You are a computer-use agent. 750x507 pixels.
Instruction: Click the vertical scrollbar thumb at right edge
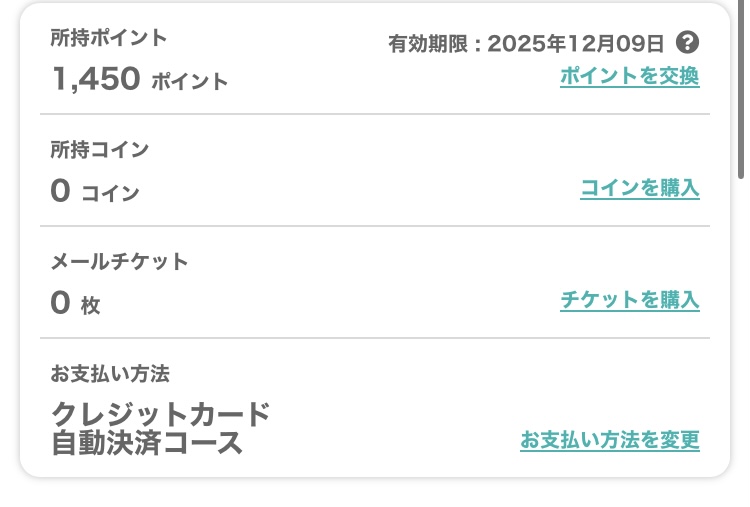coord(741,88)
